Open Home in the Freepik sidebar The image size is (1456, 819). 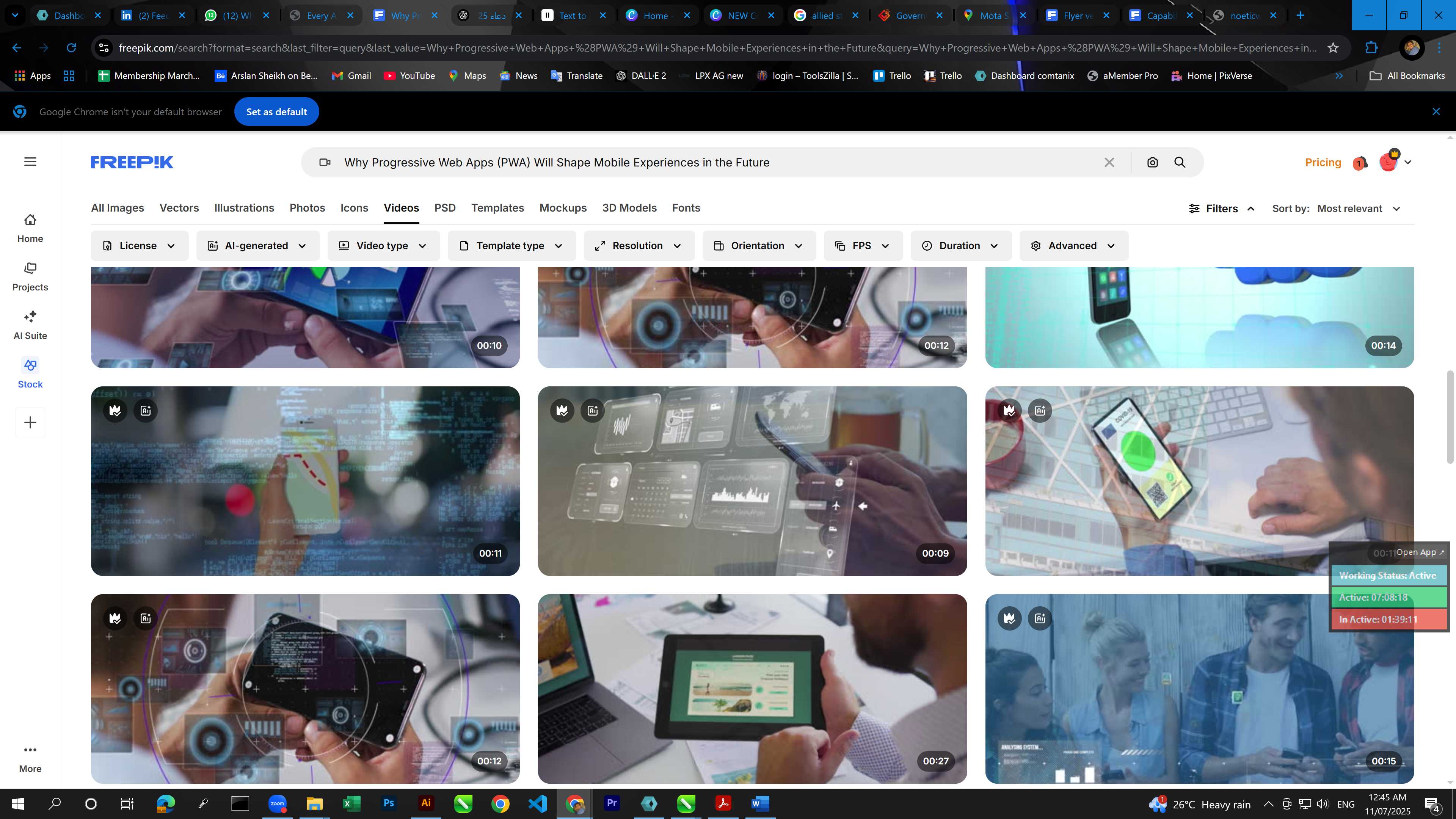30,228
